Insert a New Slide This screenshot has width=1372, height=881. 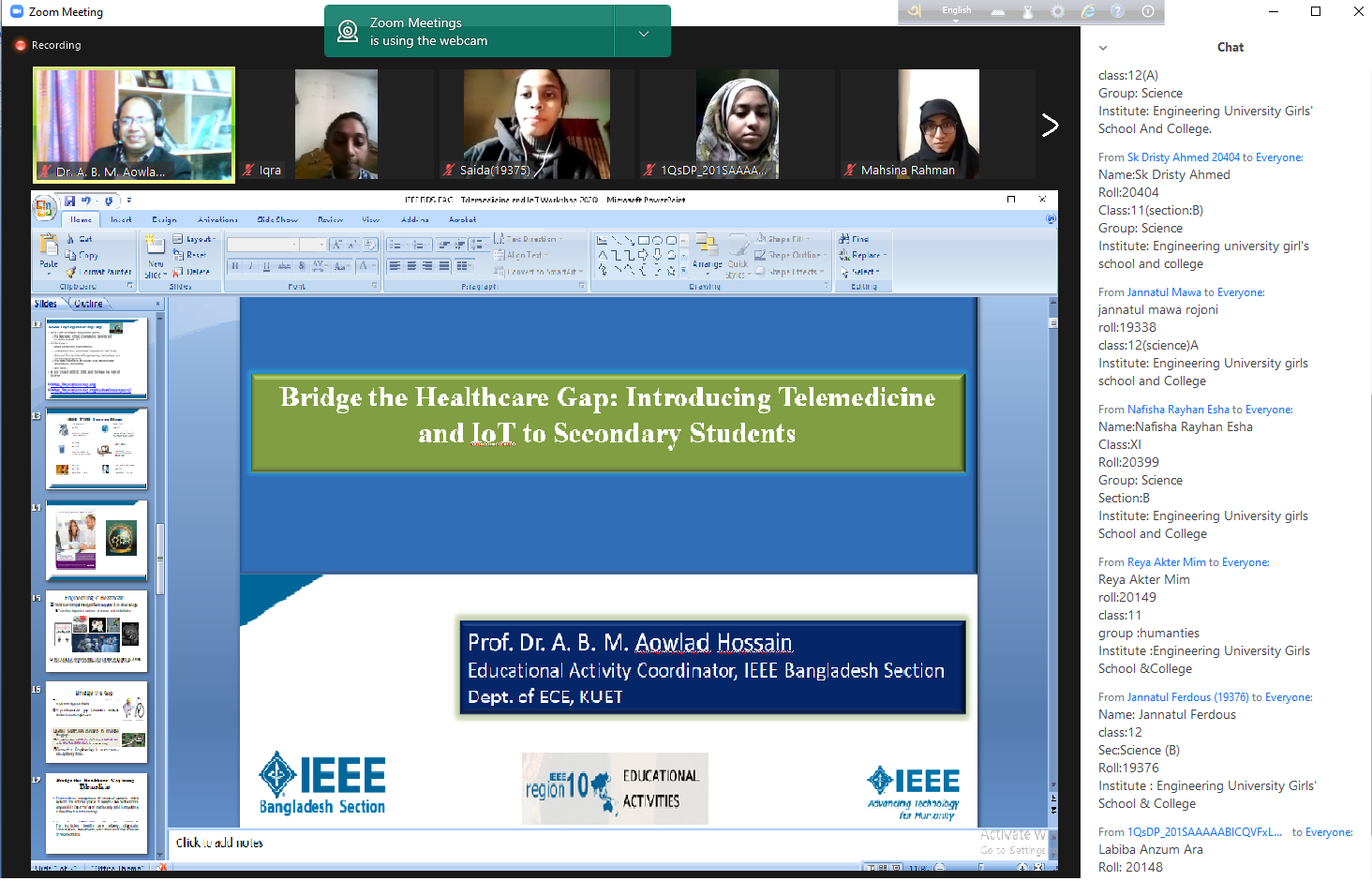tap(156, 256)
